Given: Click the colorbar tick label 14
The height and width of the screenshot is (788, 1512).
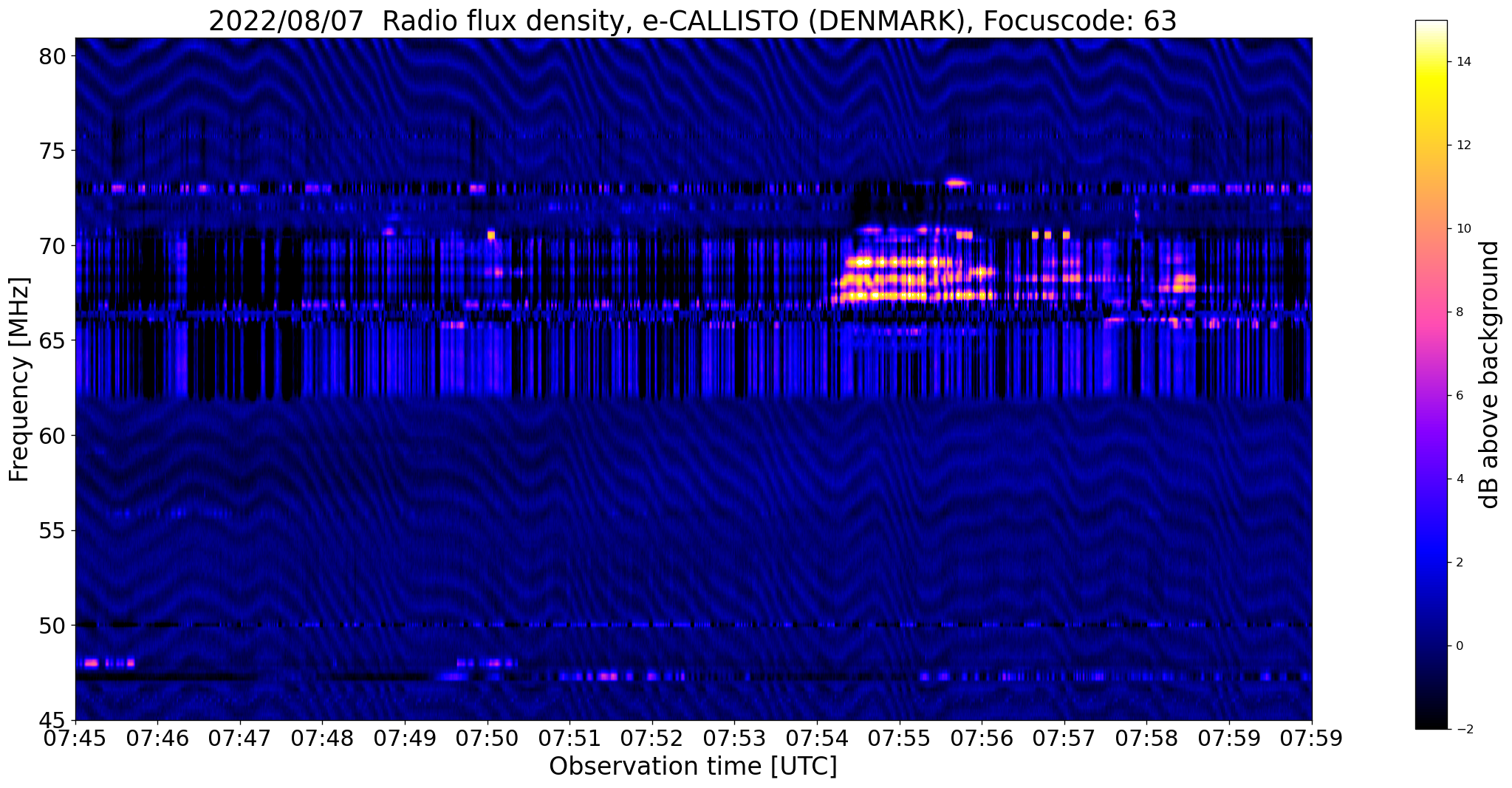Looking at the screenshot, I should (x=1463, y=62).
